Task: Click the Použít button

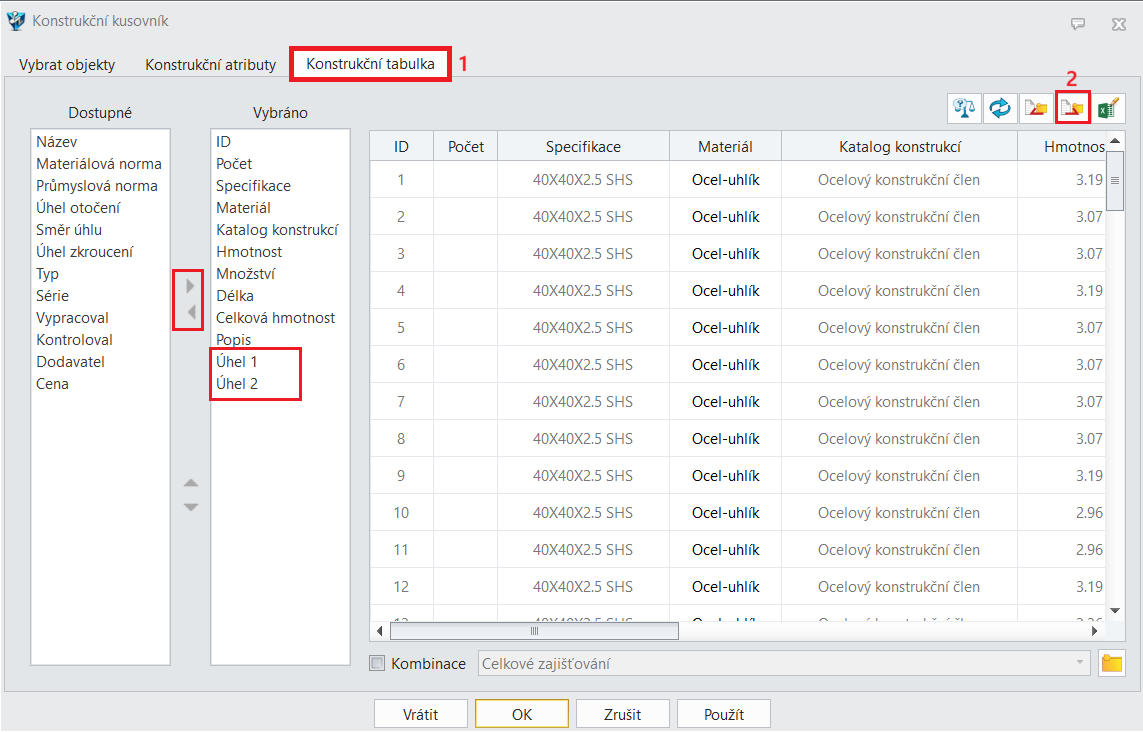Action: click(723, 714)
